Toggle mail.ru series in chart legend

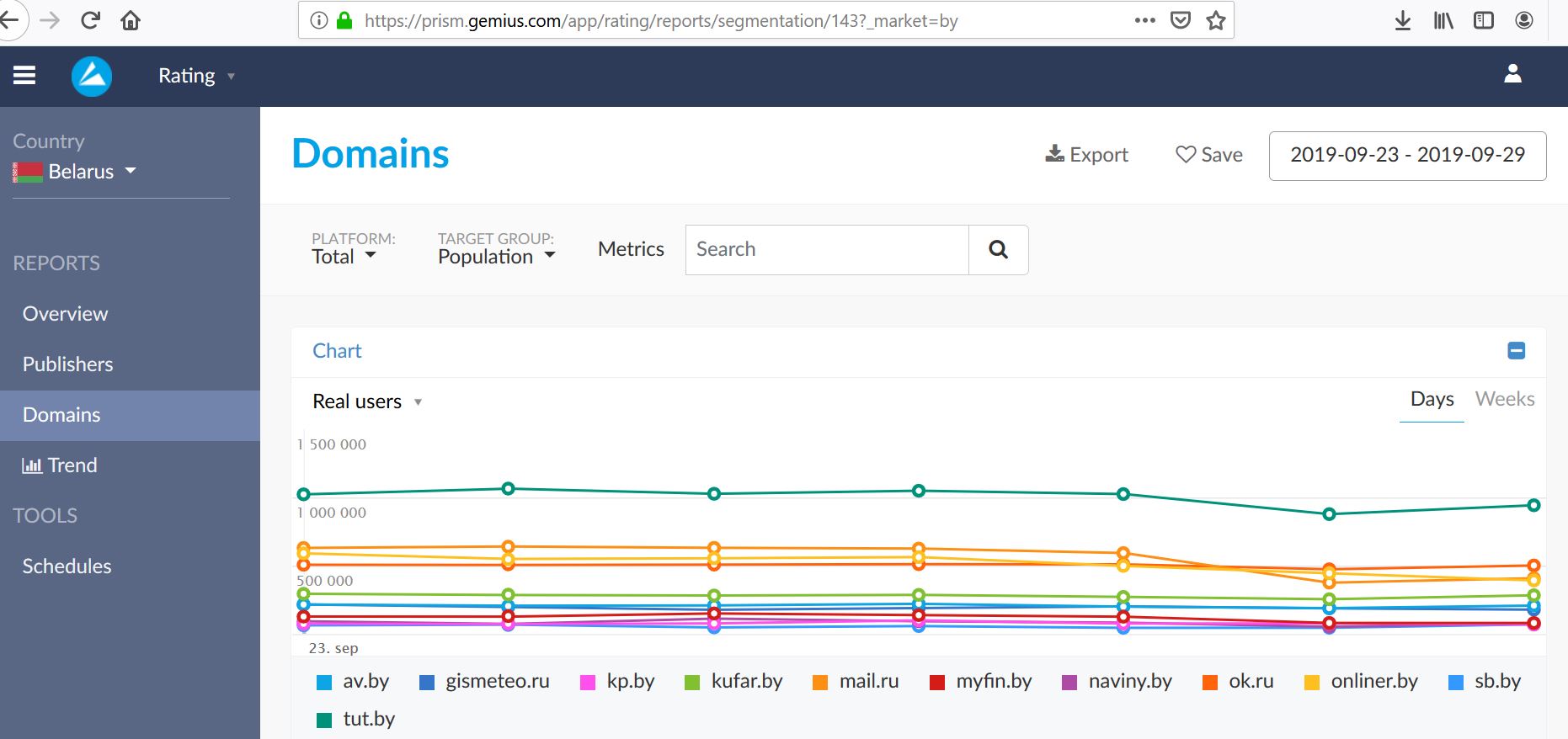point(868,681)
